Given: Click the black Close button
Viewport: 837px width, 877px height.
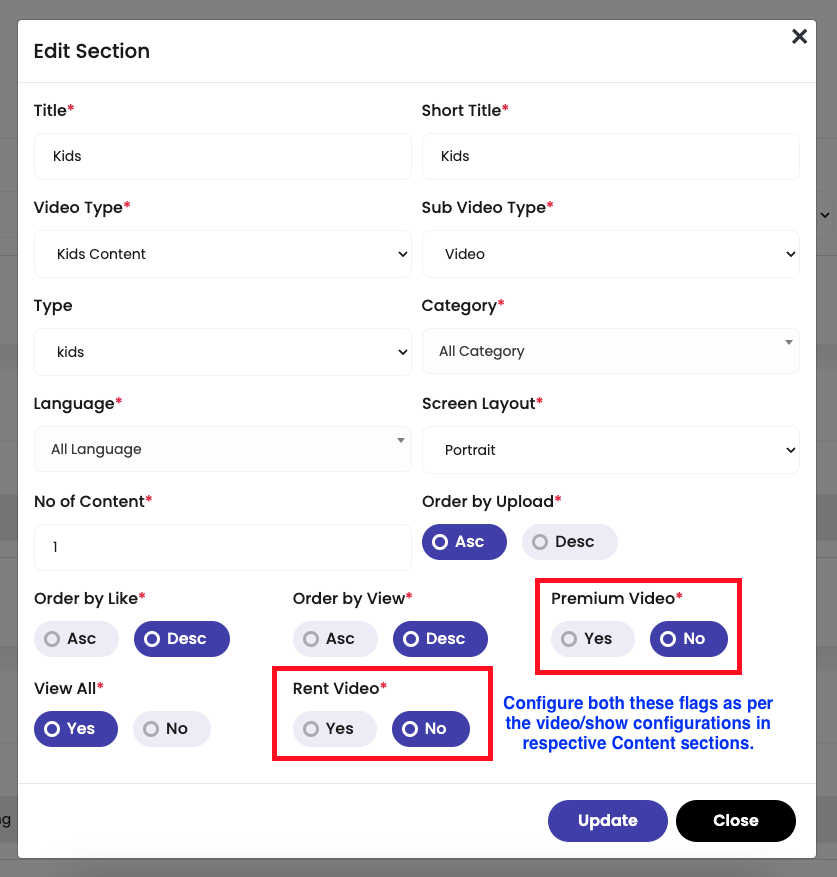Looking at the screenshot, I should tap(736, 821).
